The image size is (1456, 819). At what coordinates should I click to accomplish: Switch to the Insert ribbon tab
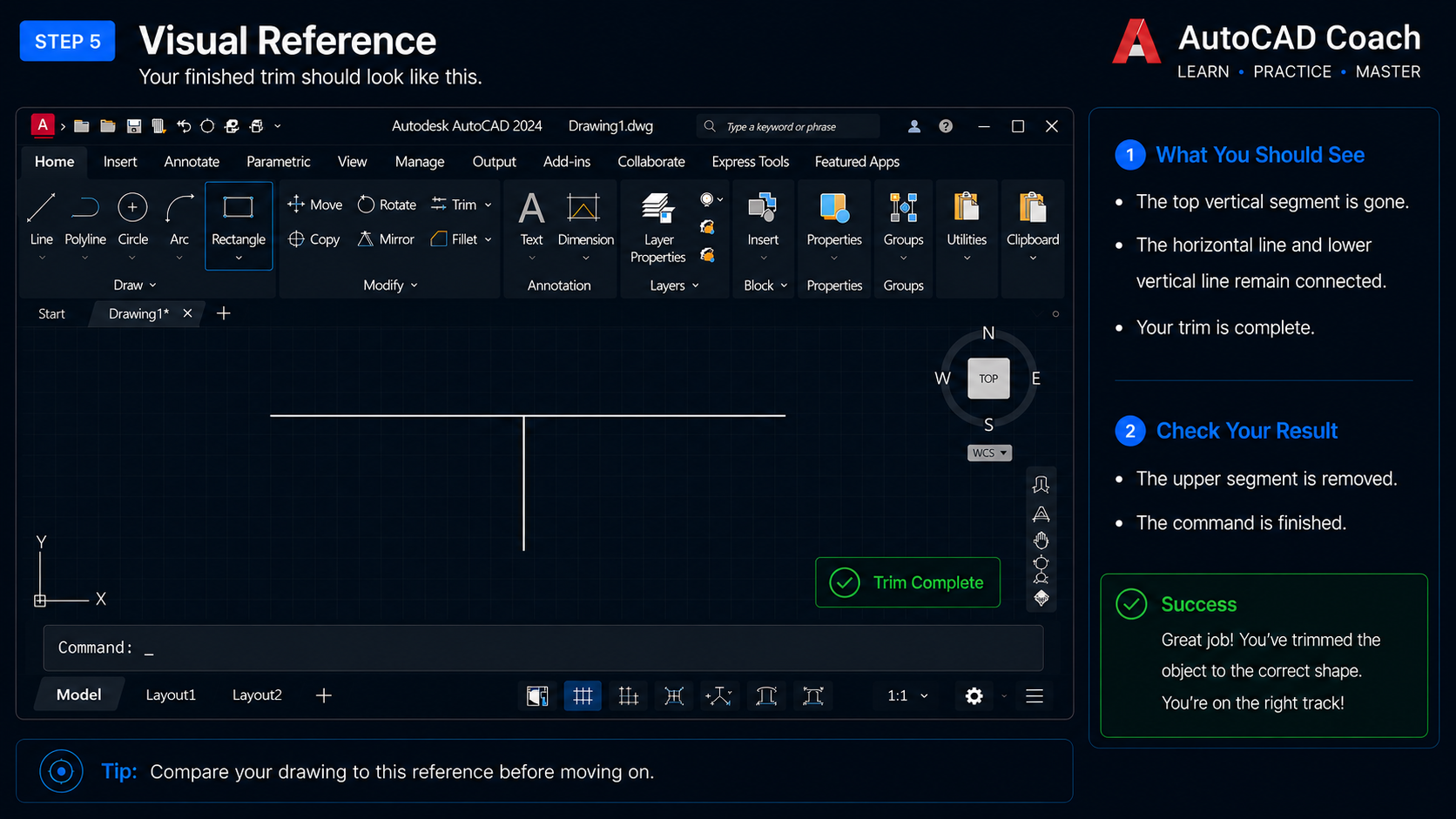(x=120, y=162)
